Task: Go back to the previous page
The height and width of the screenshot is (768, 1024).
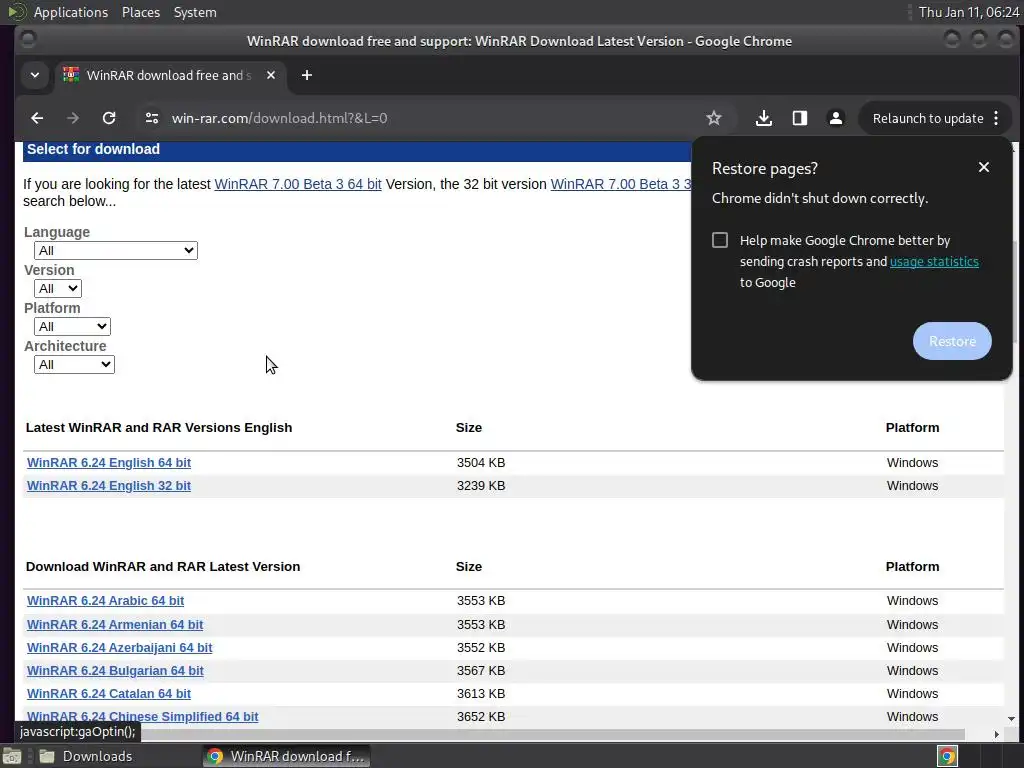Action: 37,118
